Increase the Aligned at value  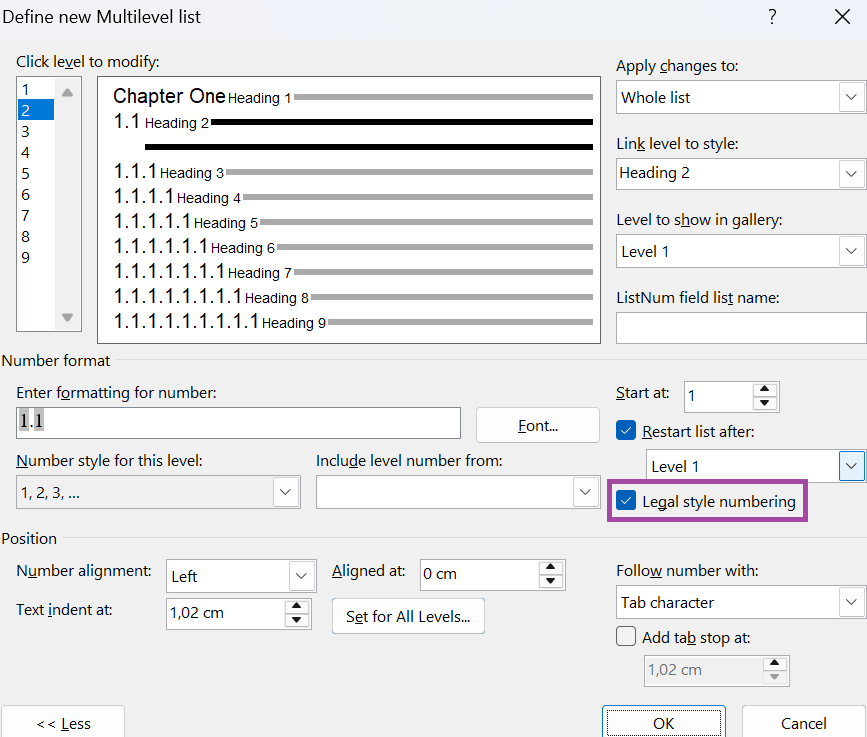click(x=551, y=567)
